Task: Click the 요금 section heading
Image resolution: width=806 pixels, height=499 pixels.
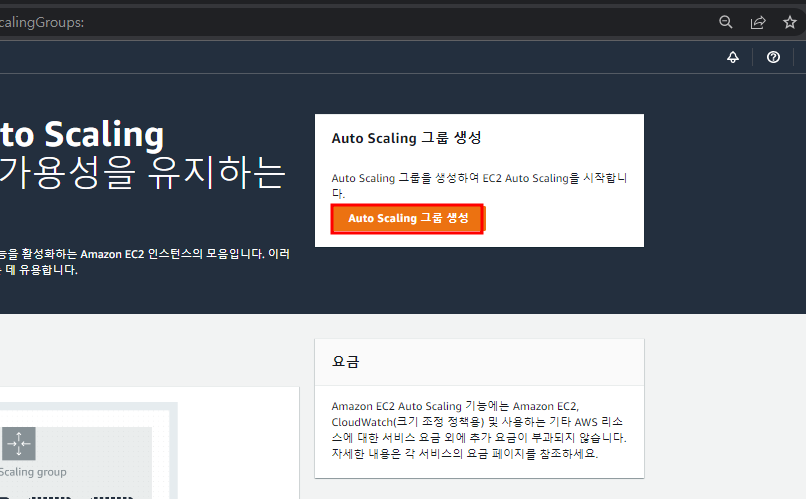Action: click(345, 362)
